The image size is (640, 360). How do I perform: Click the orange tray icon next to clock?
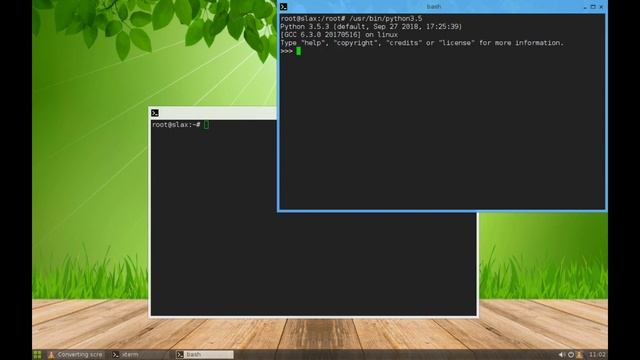point(579,355)
